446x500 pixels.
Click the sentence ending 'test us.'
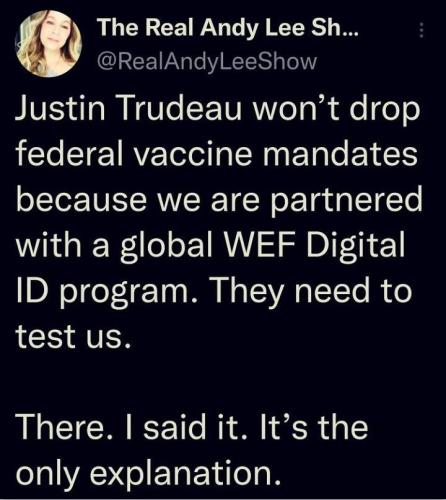coord(73,336)
